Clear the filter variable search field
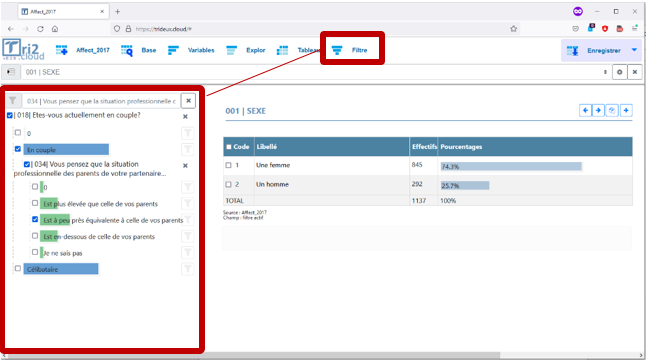Viewport: 651px width, 361px height. tap(188, 101)
